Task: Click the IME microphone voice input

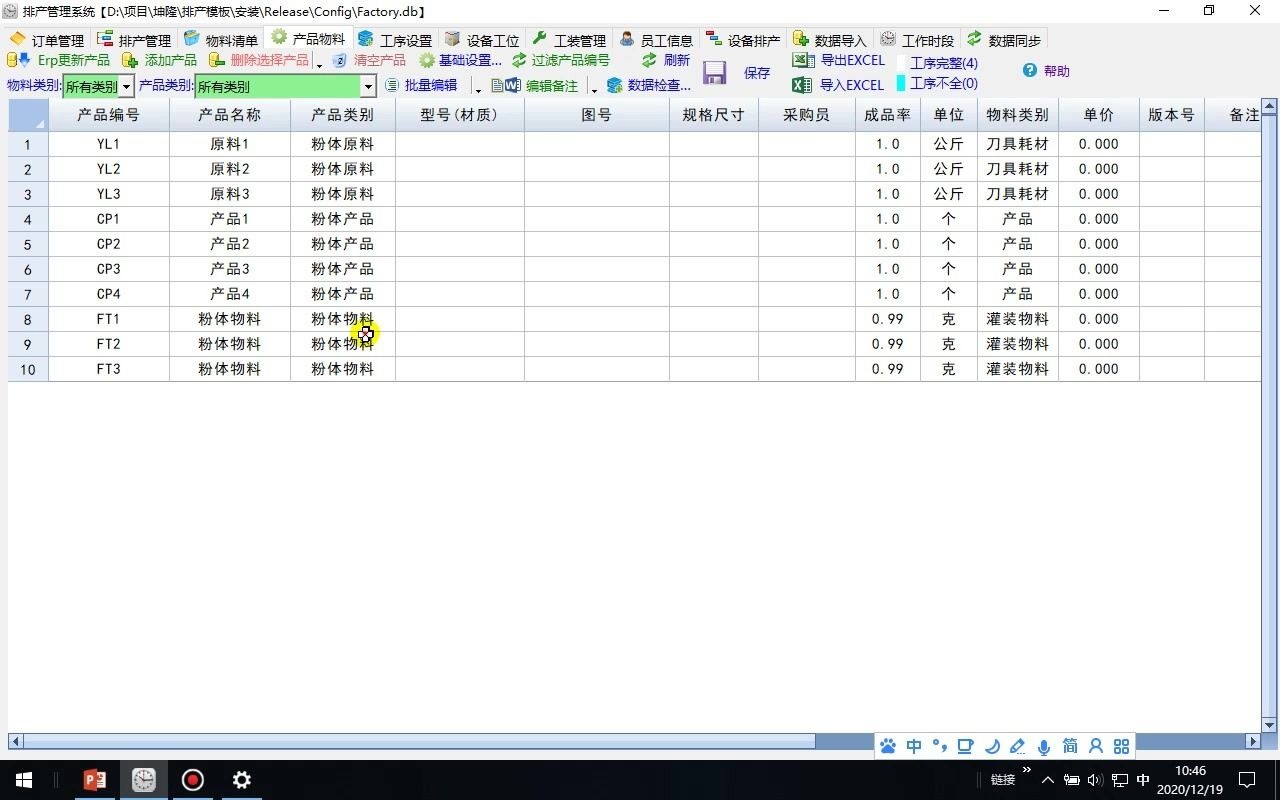Action: click(1044, 746)
